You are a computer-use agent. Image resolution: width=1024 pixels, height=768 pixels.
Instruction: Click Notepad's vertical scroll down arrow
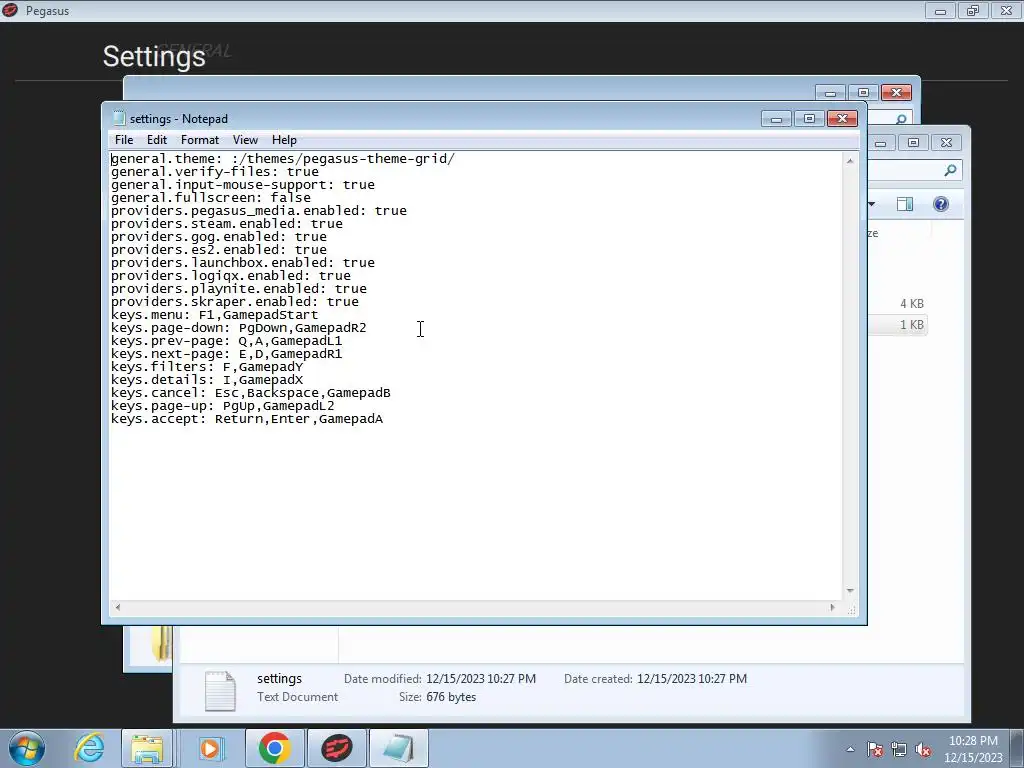(850, 590)
